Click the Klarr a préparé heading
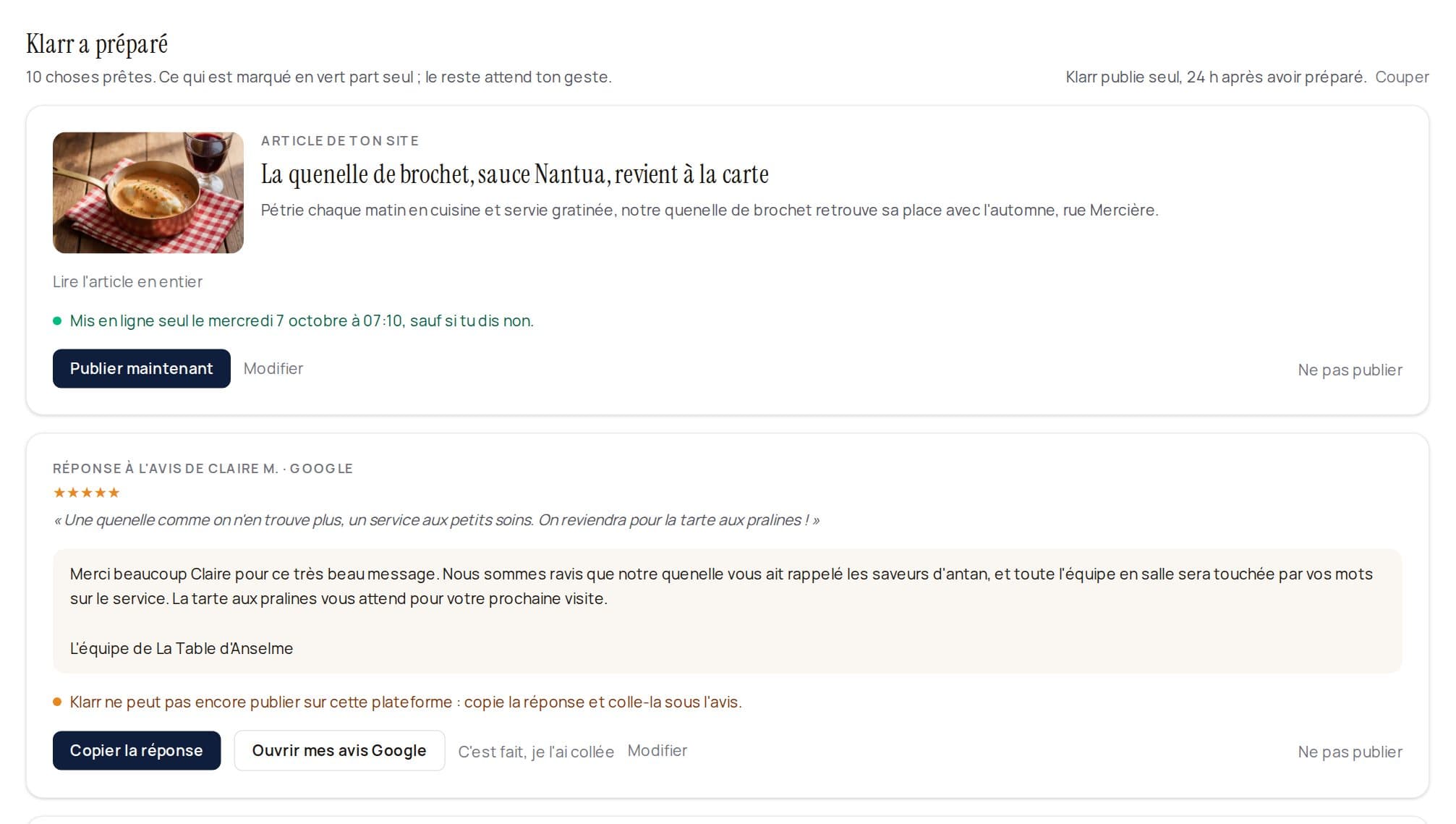The image size is (1456, 824). (x=97, y=44)
